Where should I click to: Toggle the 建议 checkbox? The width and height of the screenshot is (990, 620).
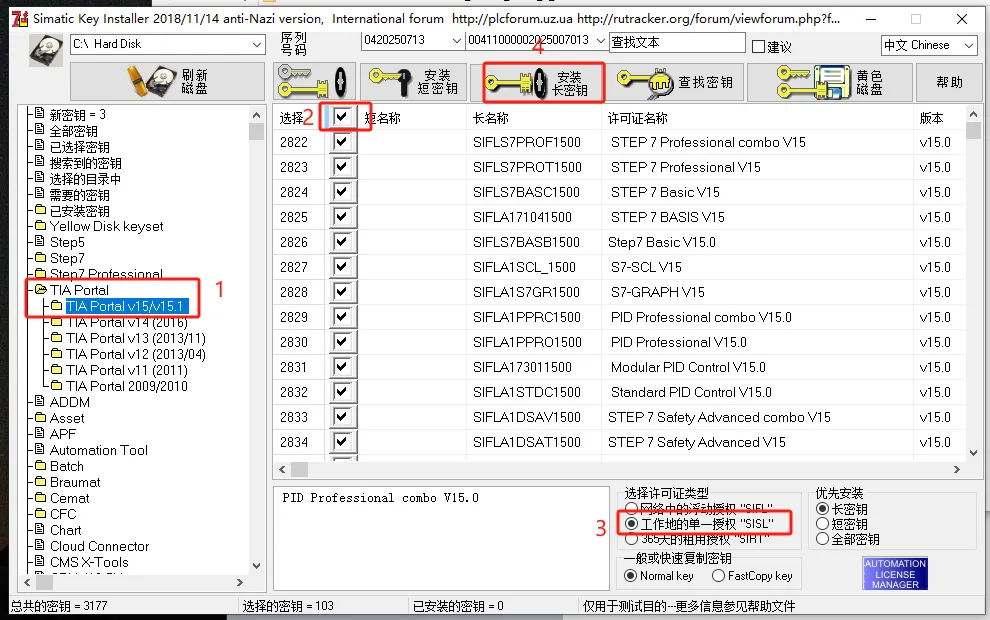tap(758, 46)
